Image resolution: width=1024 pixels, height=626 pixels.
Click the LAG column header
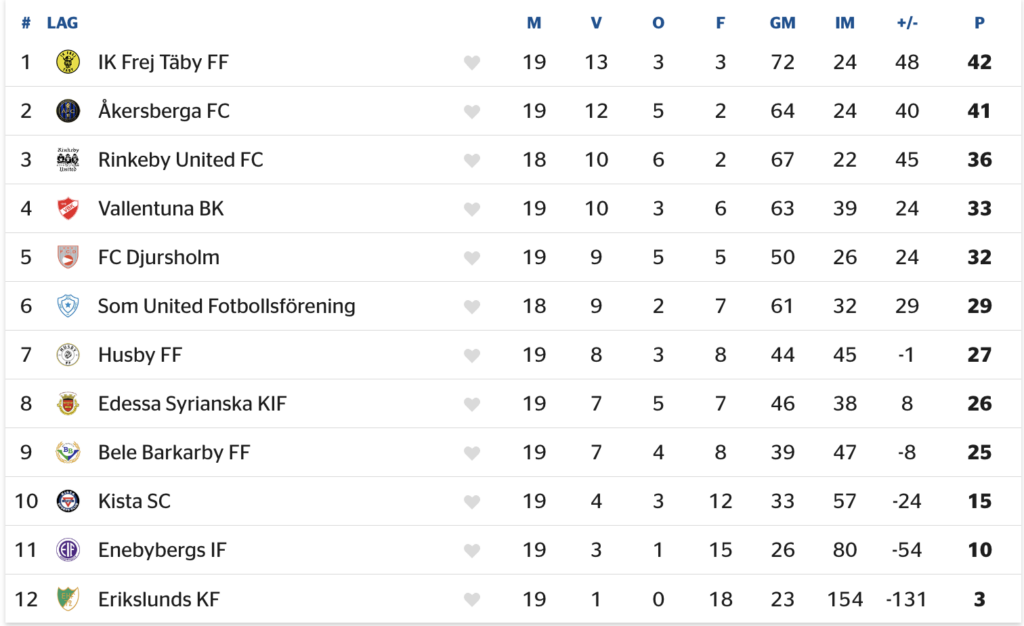[x=63, y=23]
